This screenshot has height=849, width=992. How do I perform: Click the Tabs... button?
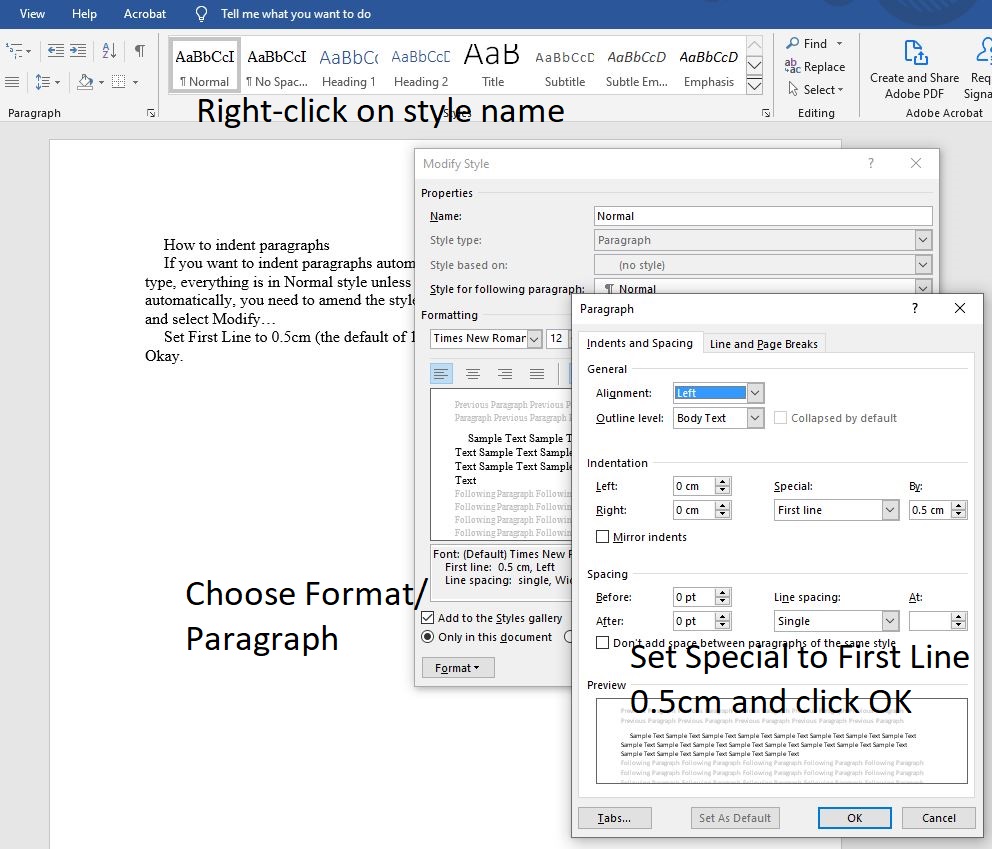click(614, 818)
